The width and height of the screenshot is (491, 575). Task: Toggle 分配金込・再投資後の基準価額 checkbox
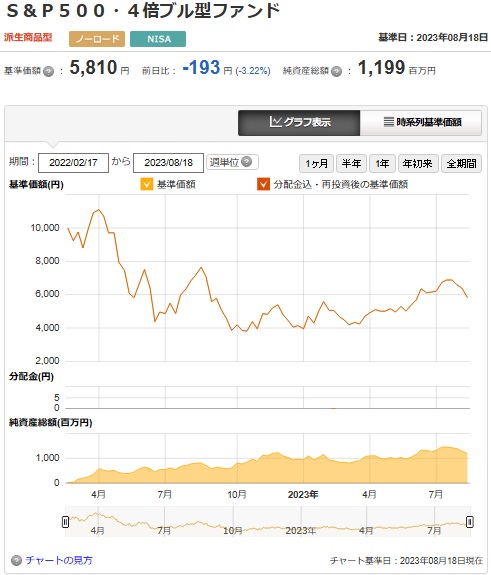click(263, 184)
